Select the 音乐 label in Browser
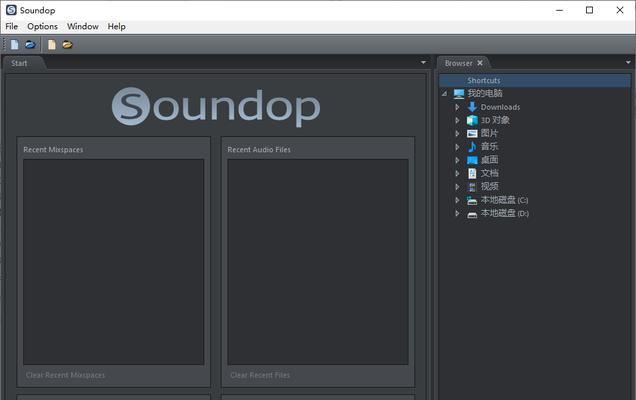Image resolution: width=636 pixels, height=400 pixels. coord(489,147)
